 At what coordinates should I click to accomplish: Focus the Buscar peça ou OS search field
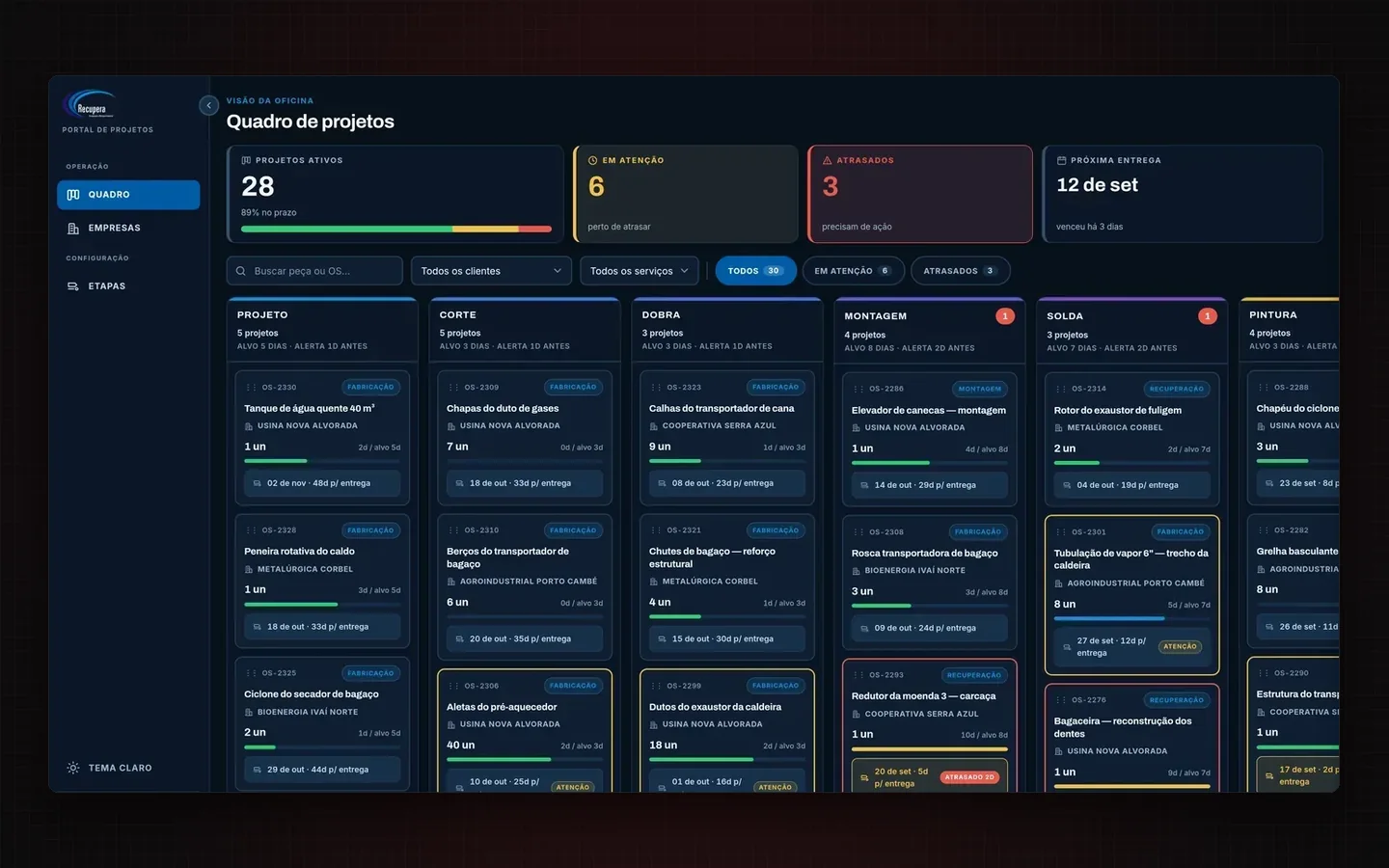coord(314,271)
